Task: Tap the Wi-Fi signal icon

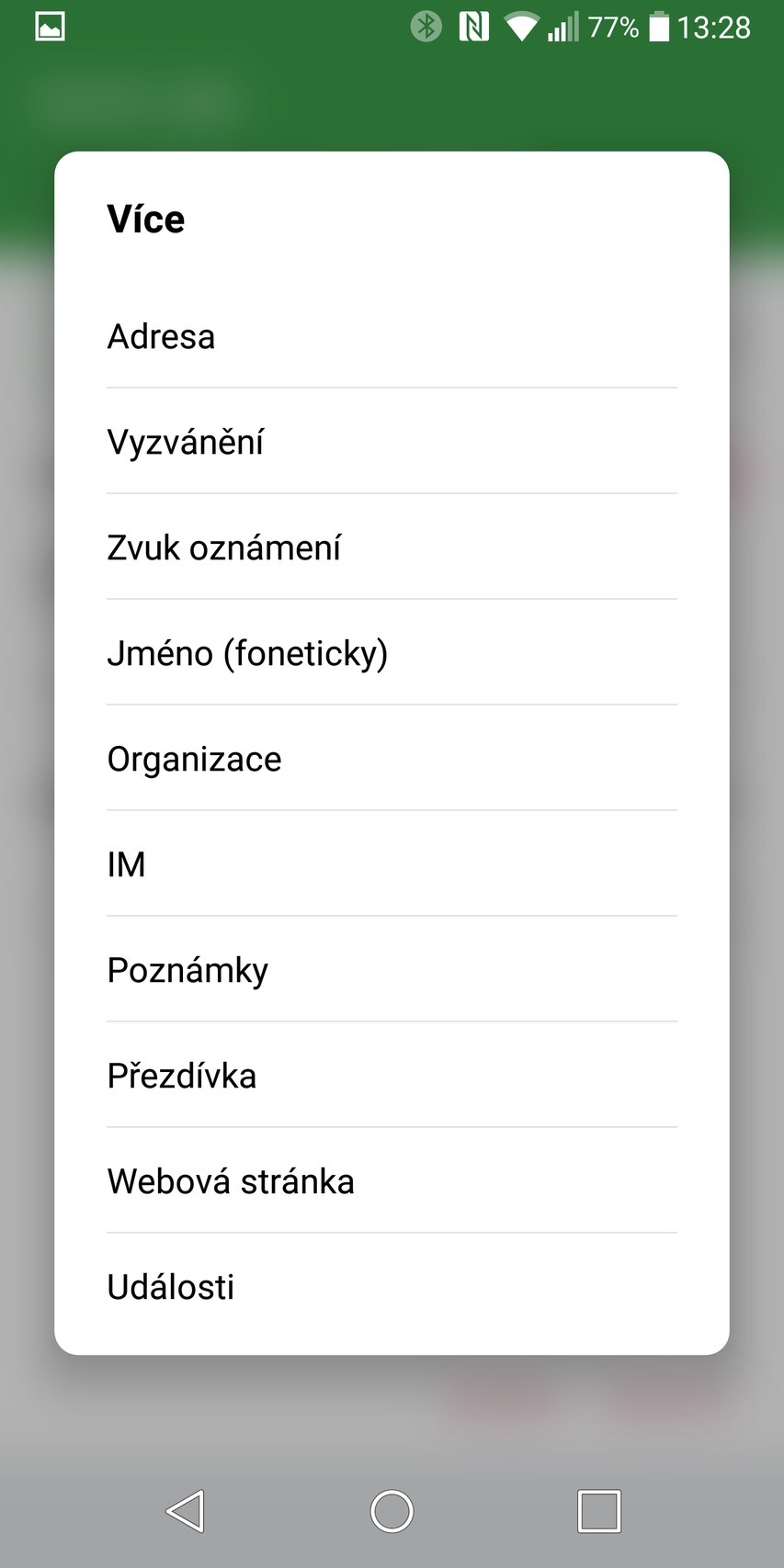Action: (521, 28)
